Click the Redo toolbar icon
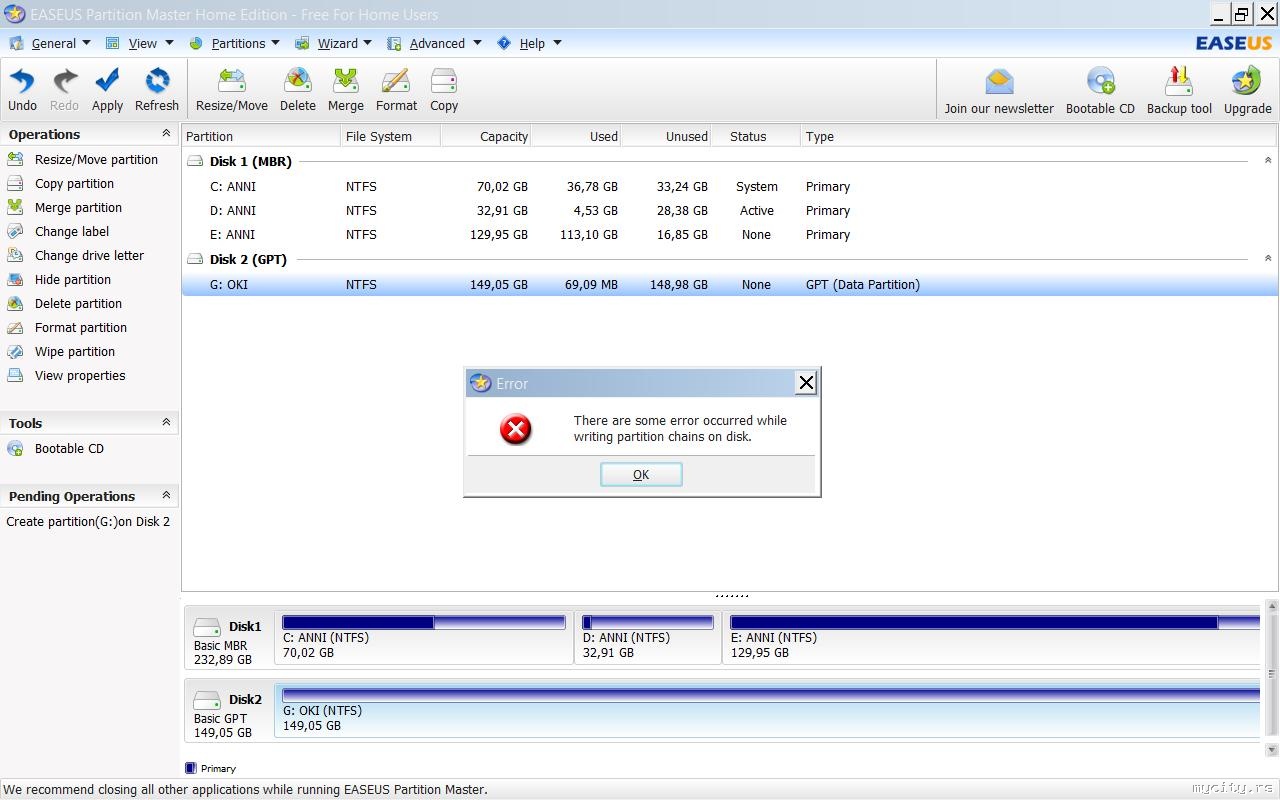 (x=64, y=90)
